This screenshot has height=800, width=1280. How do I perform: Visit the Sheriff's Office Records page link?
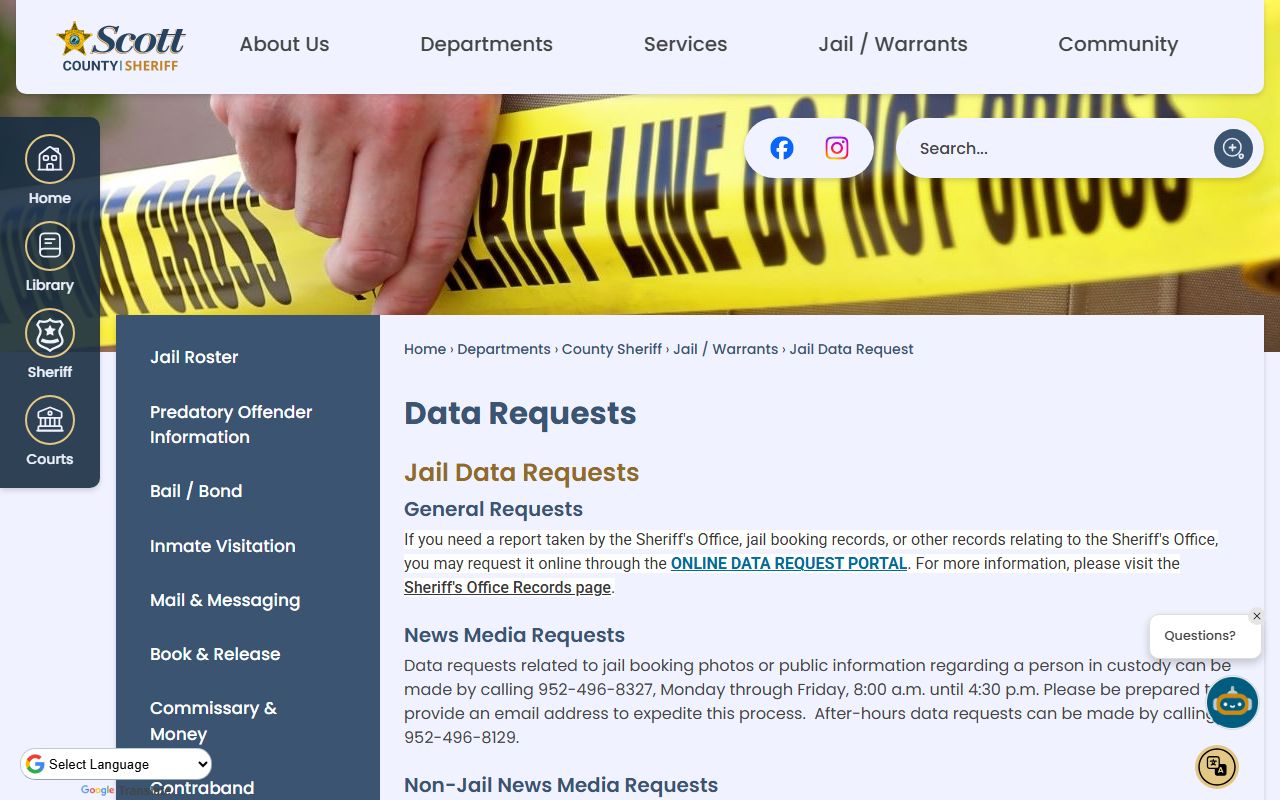tap(507, 587)
